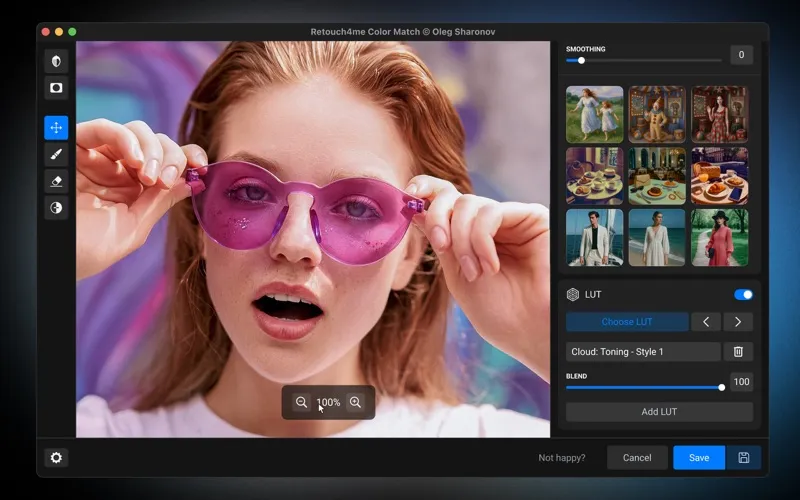Delete the Cloud: Toning - Style 1 LUT
This screenshot has width=800, height=500.
point(738,352)
